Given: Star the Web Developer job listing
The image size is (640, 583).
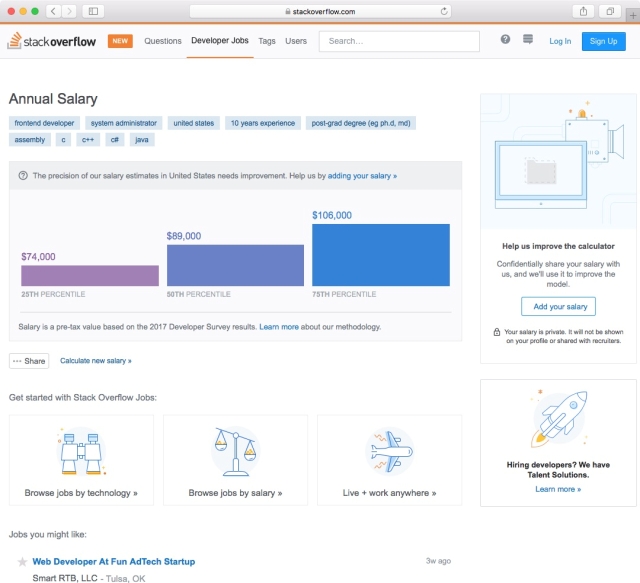Looking at the screenshot, I should click(22, 562).
